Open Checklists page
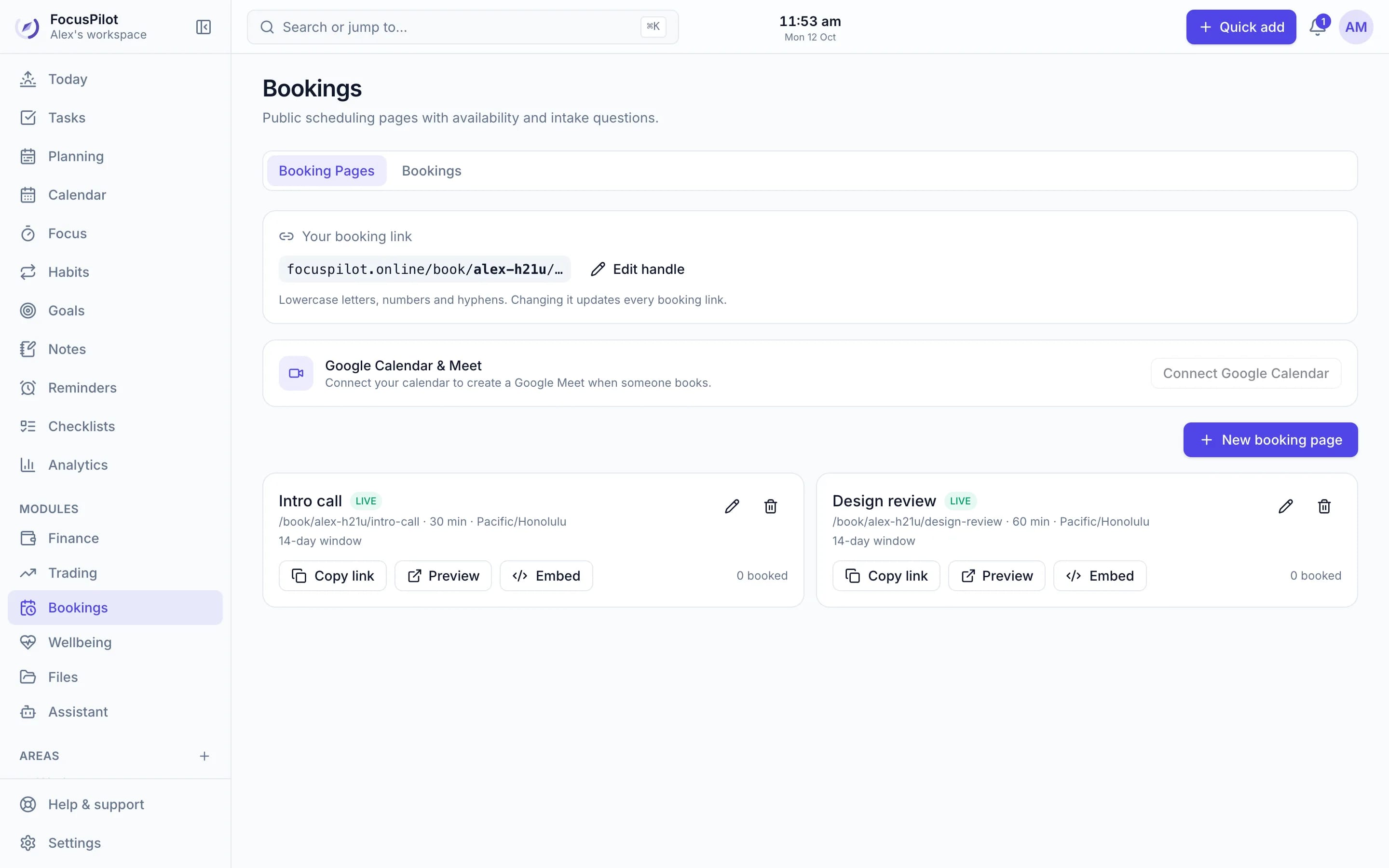 115,427
